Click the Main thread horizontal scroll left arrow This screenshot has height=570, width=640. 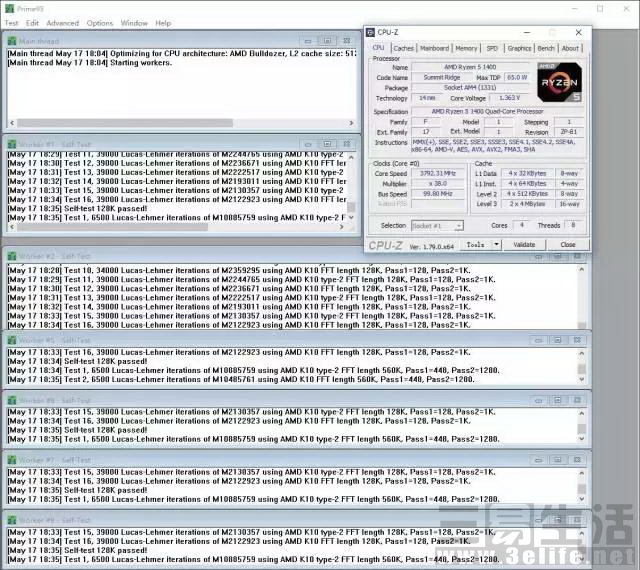point(12,123)
